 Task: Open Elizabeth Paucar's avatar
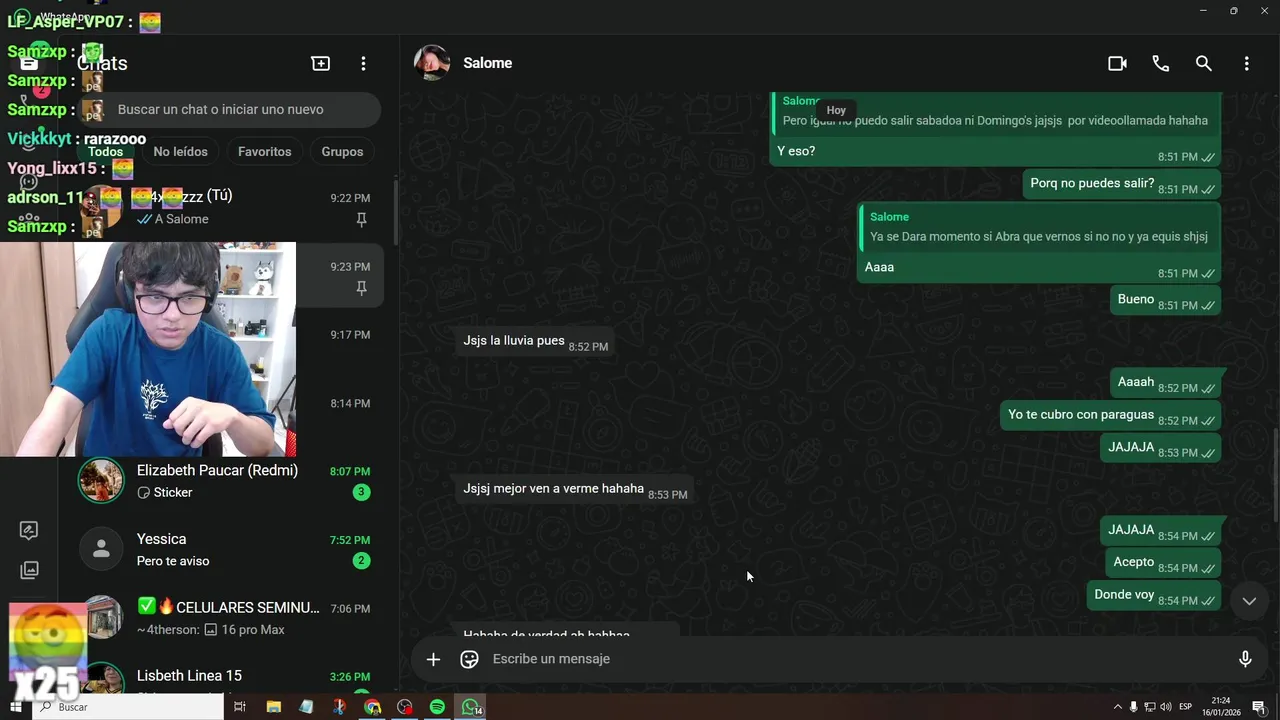coord(101,481)
